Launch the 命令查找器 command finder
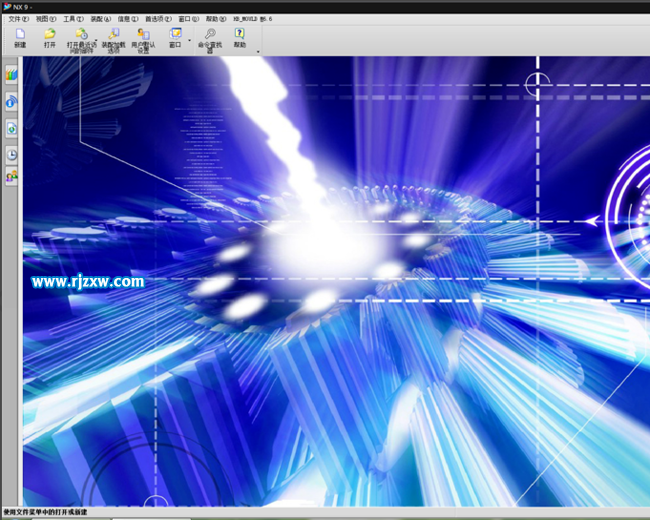Image resolution: width=650 pixels, height=520 pixels. [x=210, y=34]
